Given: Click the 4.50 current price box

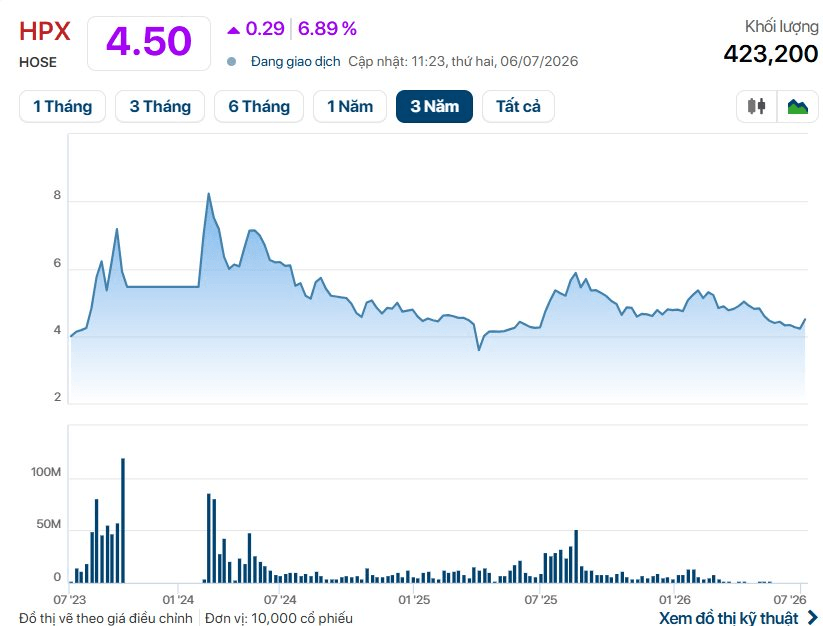Looking at the screenshot, I should pos(149,43).
